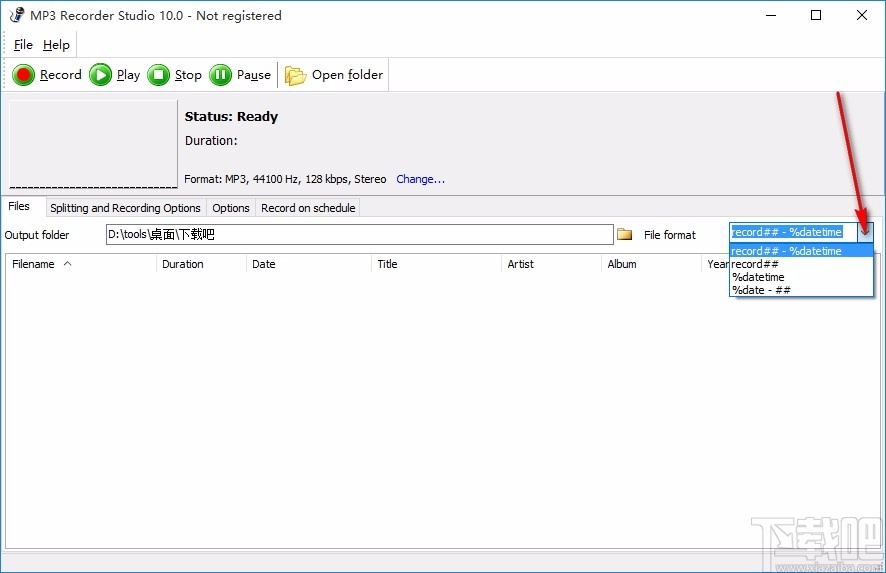Stop recording with the Stop button

click(175, 75)
